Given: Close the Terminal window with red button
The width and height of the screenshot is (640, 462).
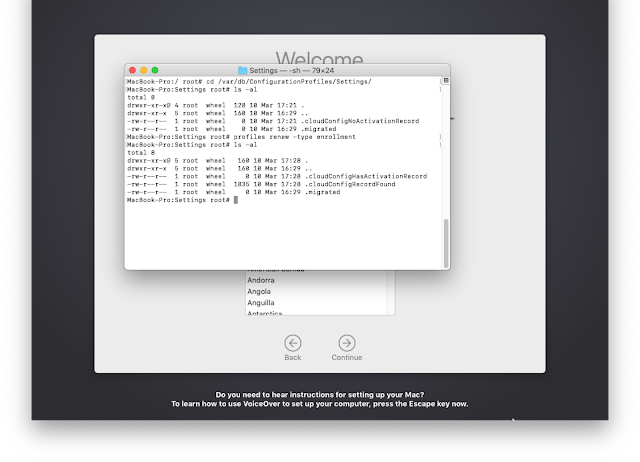Looking at the screenshot, I should click(132, 70).
